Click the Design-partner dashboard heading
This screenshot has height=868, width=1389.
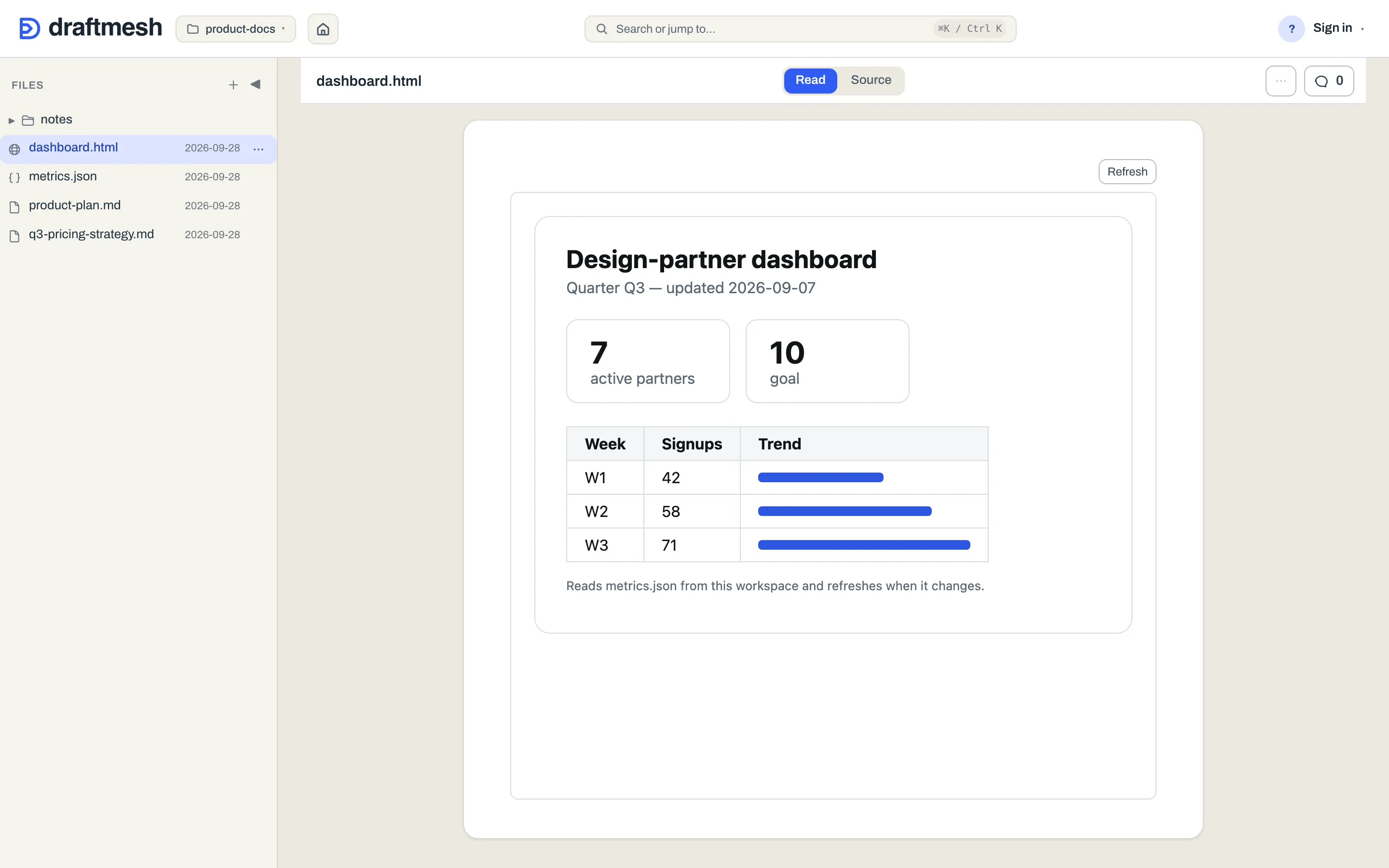pyautogui.click(x=721, y=259)
